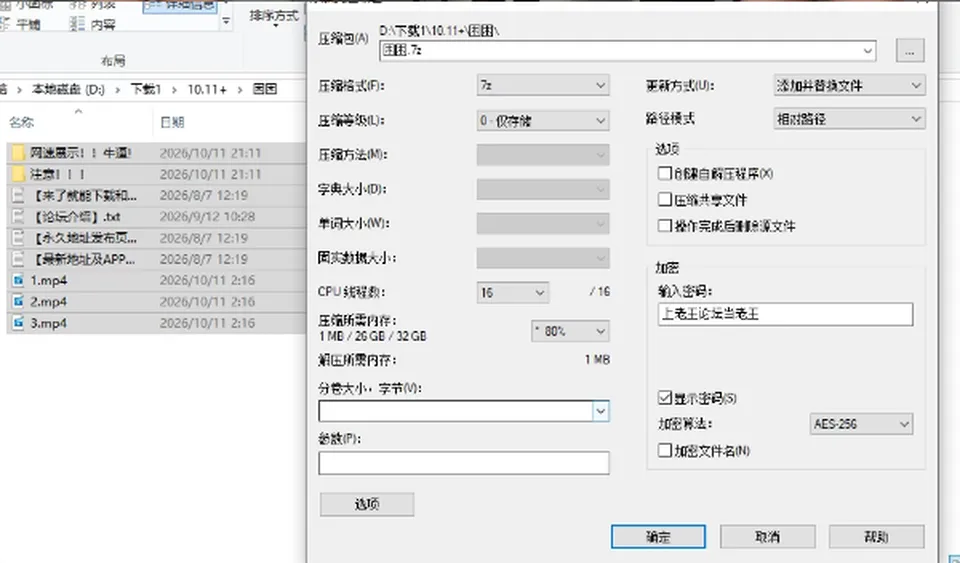Click the 【论坛介绍】.txt file icon
Viewport: 960px width, 563px height.
18,217
